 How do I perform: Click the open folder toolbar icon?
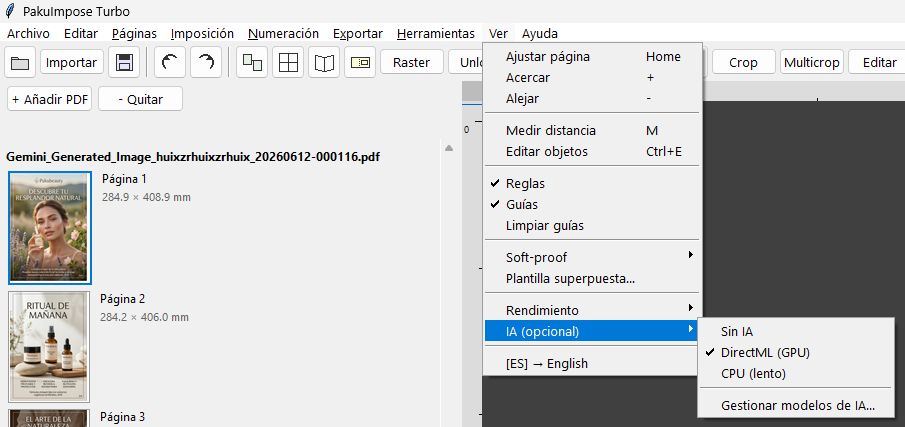click(20, 62)
